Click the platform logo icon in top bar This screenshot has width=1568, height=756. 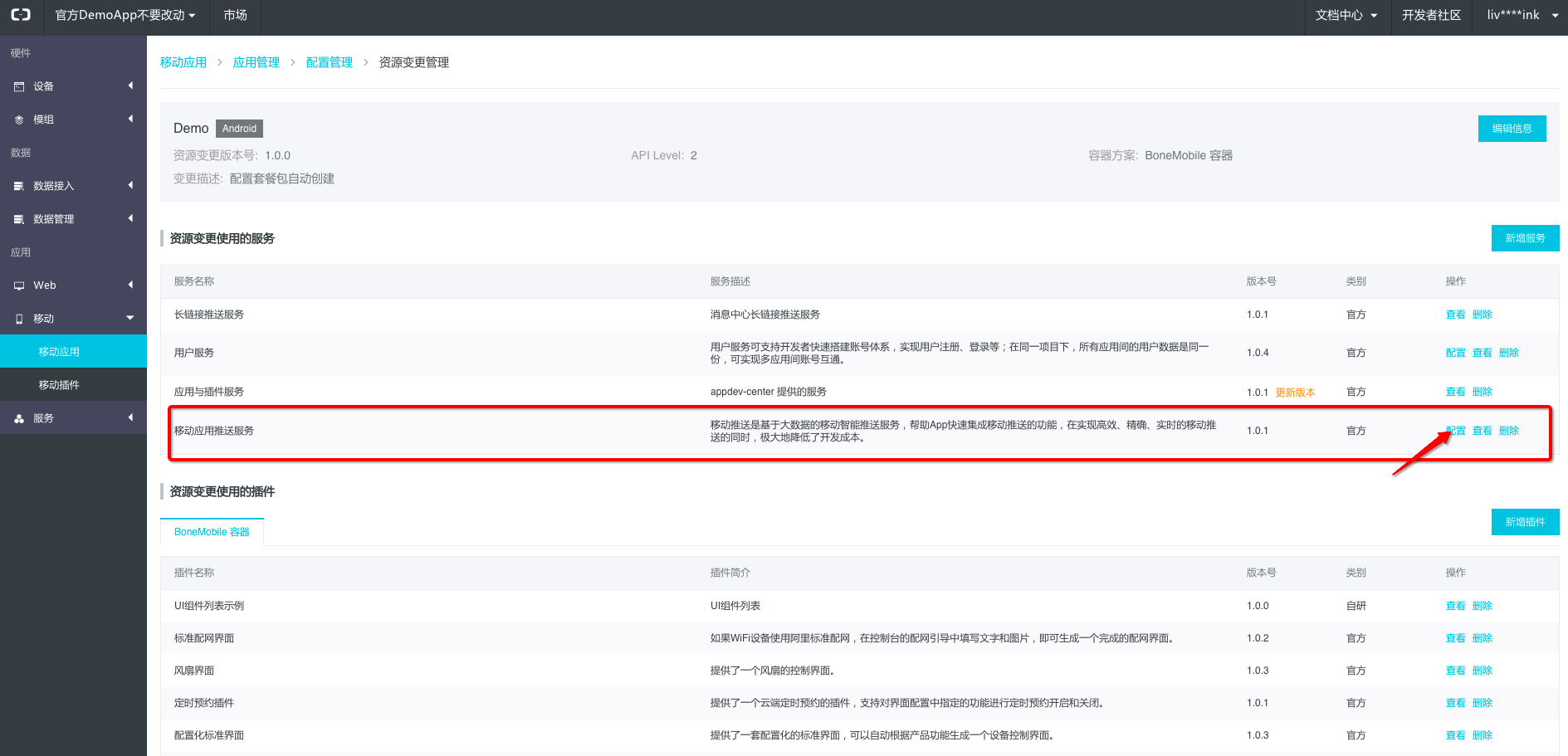click(21, 15)
